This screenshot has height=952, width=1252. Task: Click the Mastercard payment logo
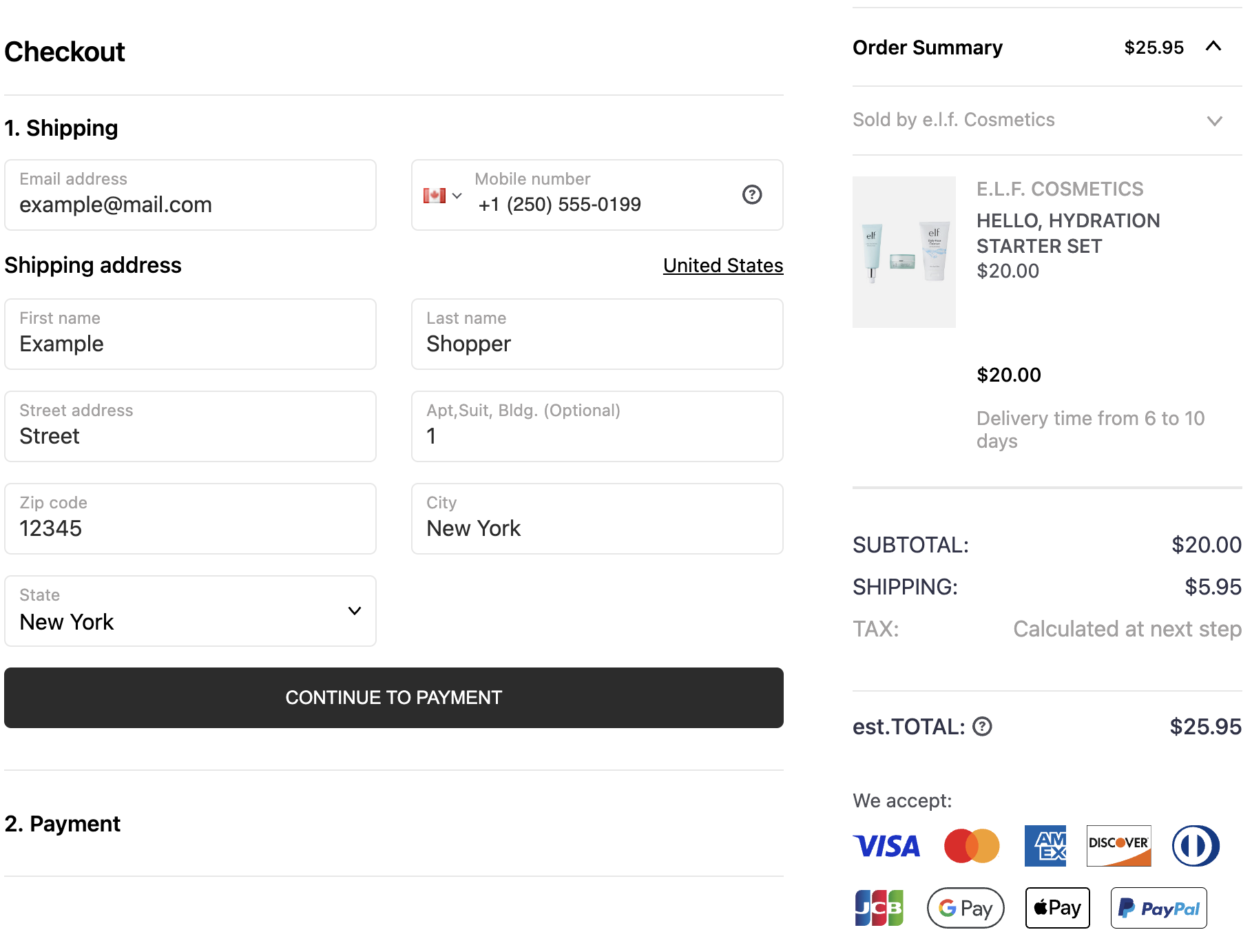[x=972, y=846]
